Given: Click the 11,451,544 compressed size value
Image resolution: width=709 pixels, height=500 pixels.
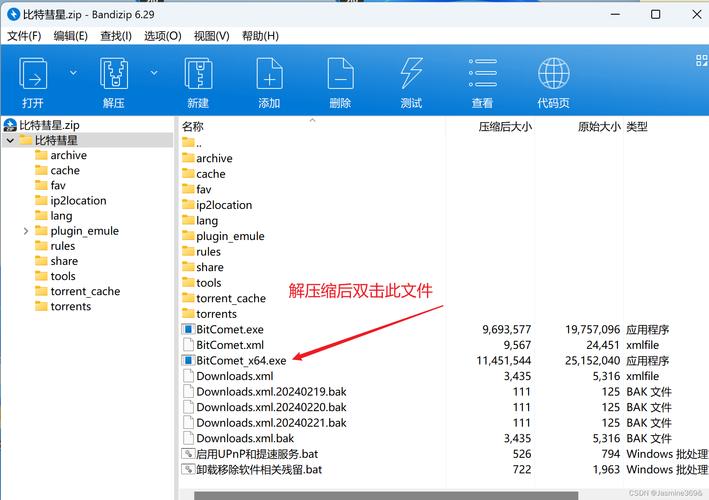Looking at the screenshot, I should [x=504, y=361].
